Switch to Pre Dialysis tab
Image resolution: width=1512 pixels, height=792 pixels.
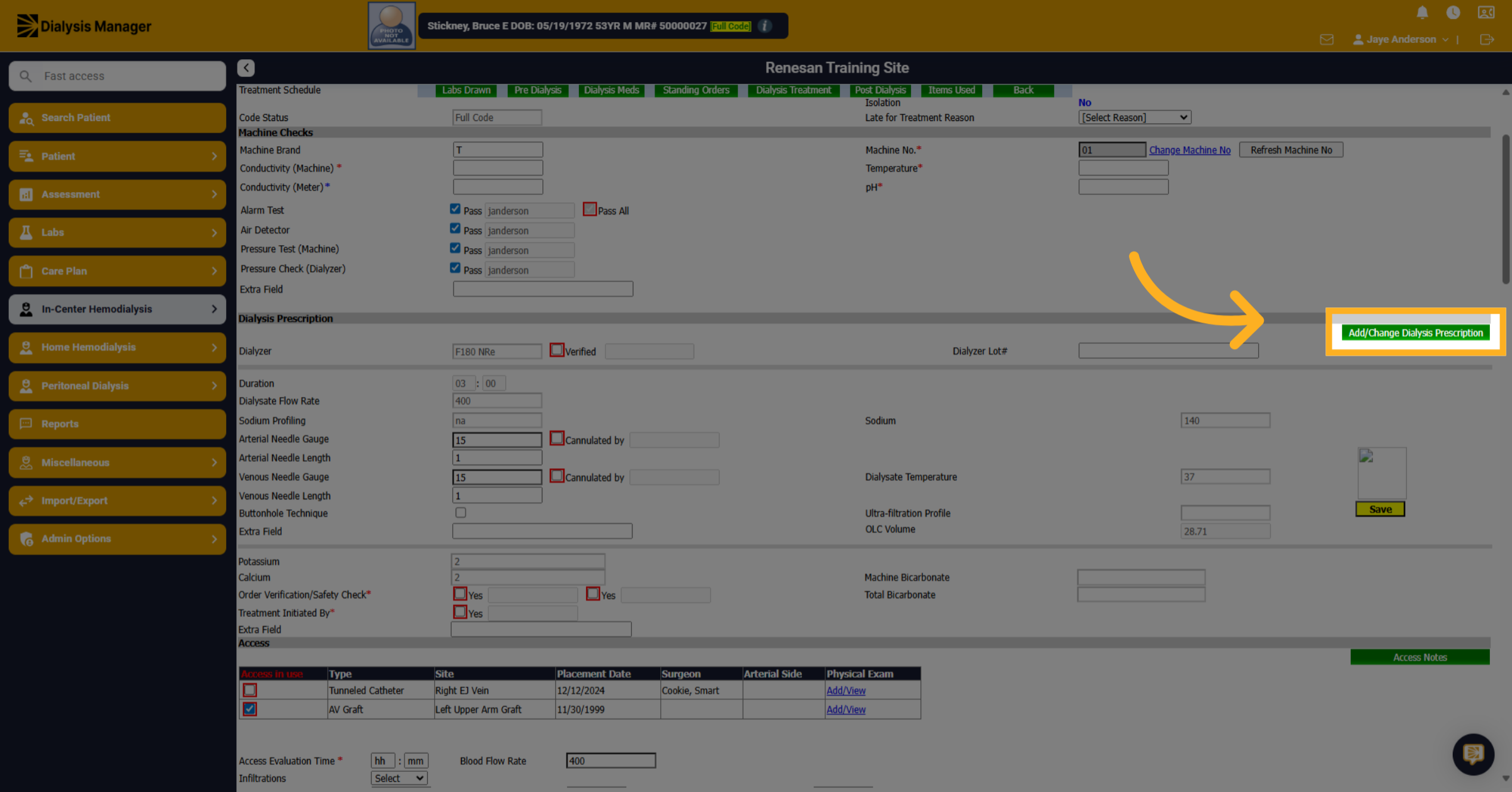(537, 90)
